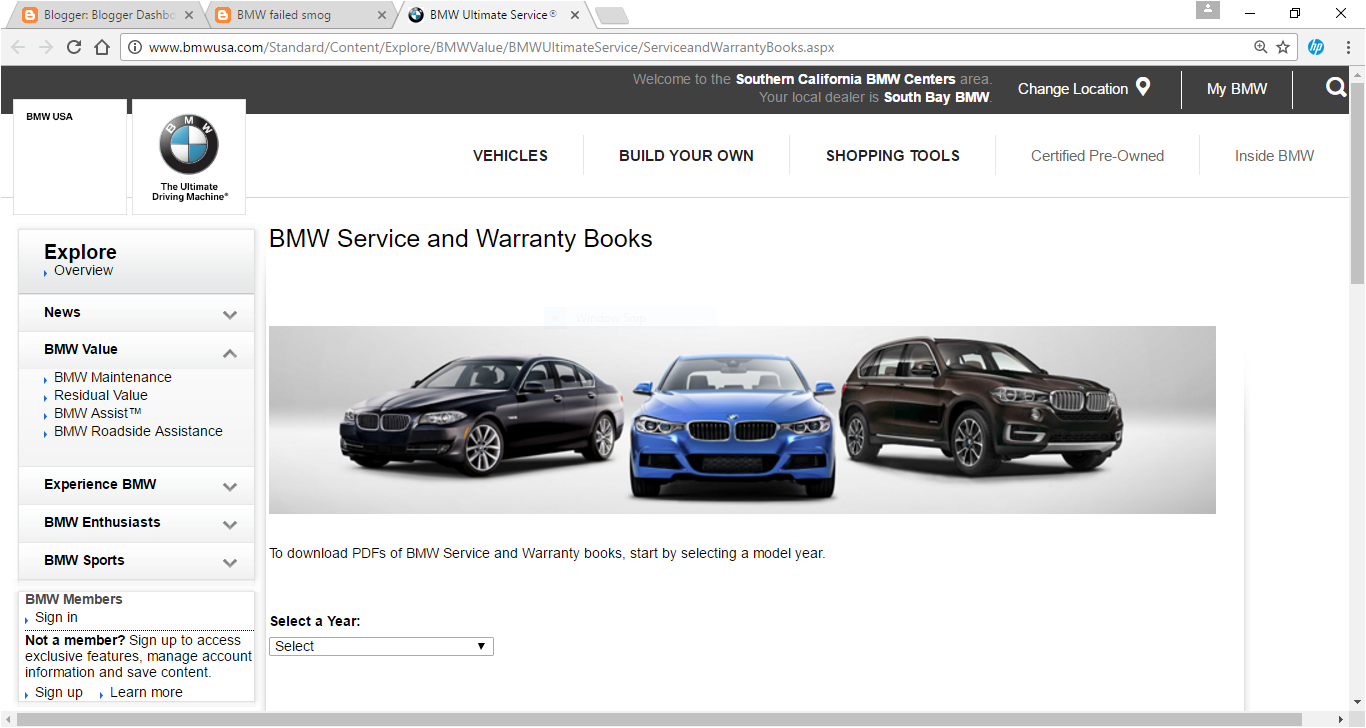Viewport: 1366px width, 728px height.
Task: Open Certified Pre-Owned menu item
Action: point(1097,156)
